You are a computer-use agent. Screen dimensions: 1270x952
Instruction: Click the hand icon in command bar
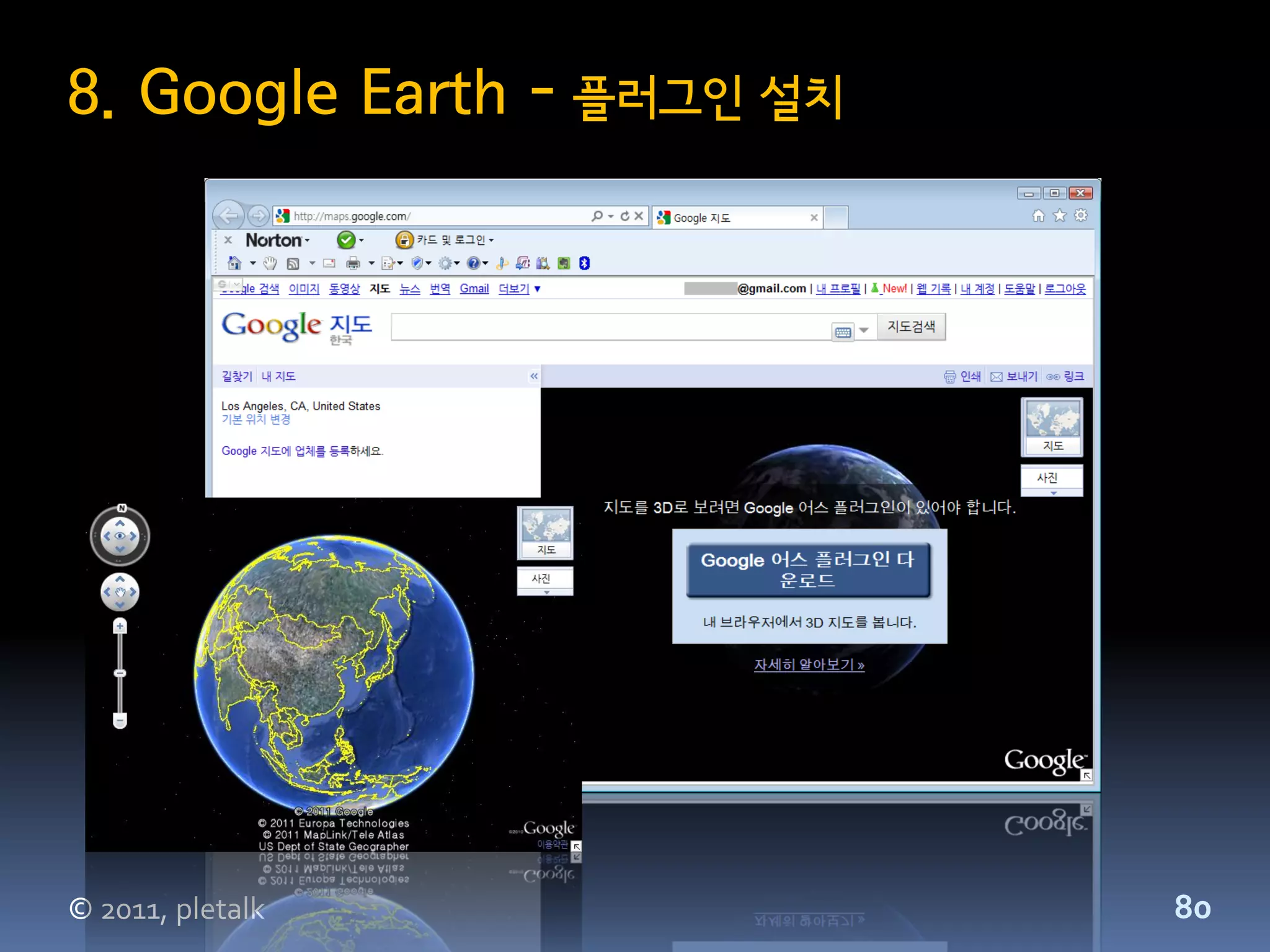pyautogui.click(x=270, y=263)
